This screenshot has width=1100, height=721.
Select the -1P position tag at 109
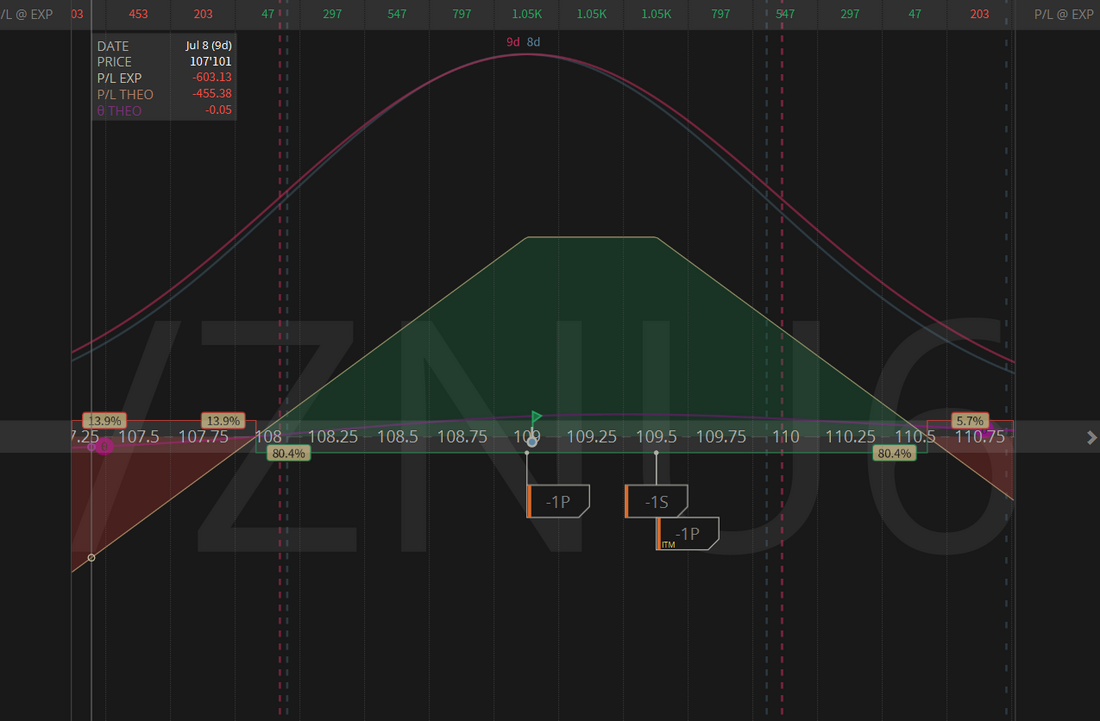pyautogui.click(x=558, y=501)
